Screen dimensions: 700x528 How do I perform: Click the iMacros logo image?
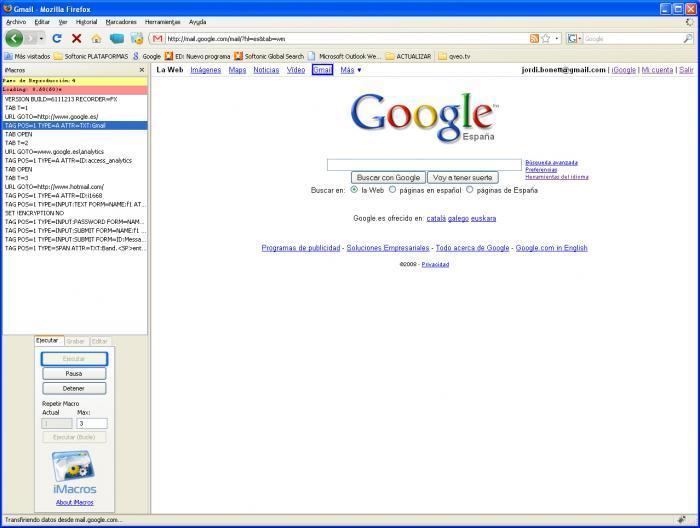point(74,473)
